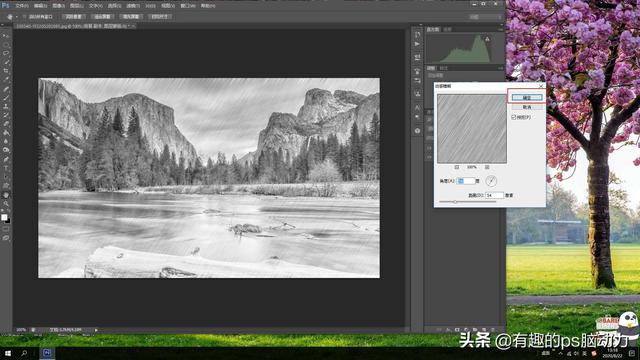
Task: Select the Blur tool
Action: [6, 141]
